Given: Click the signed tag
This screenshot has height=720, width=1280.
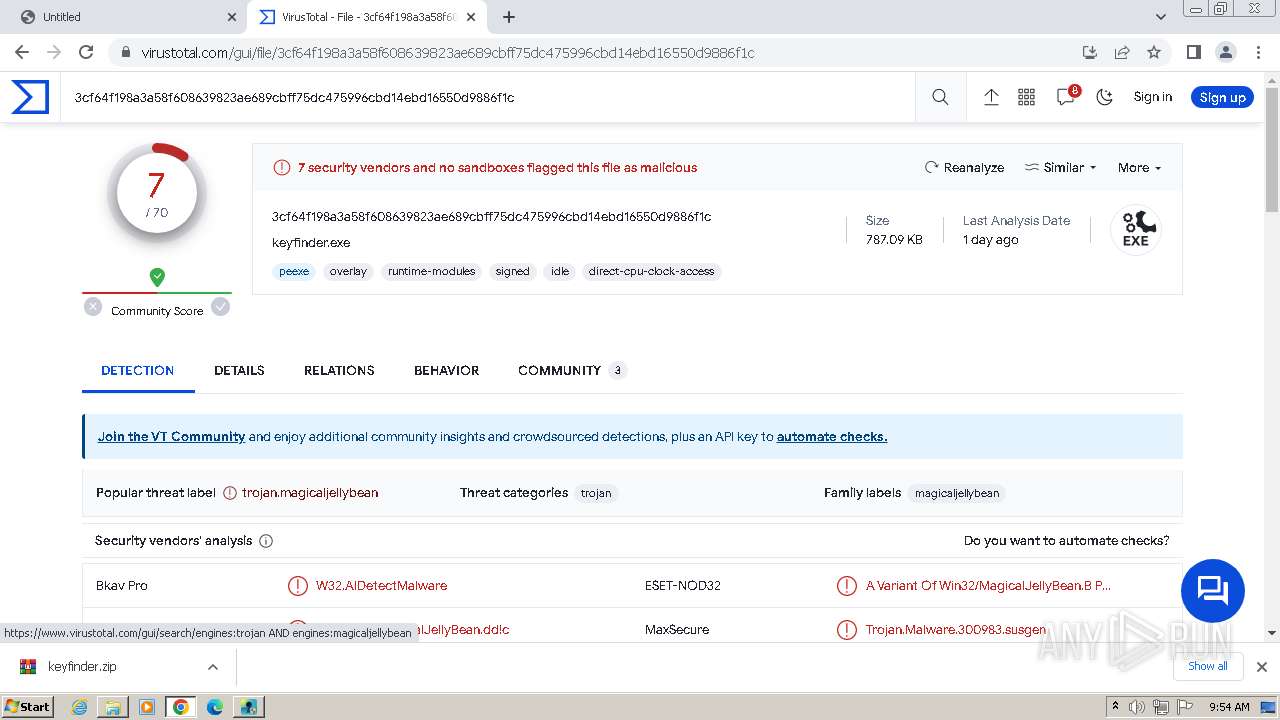Looking at the screenshot, I should pyautogui.click(x=512, y=271).
